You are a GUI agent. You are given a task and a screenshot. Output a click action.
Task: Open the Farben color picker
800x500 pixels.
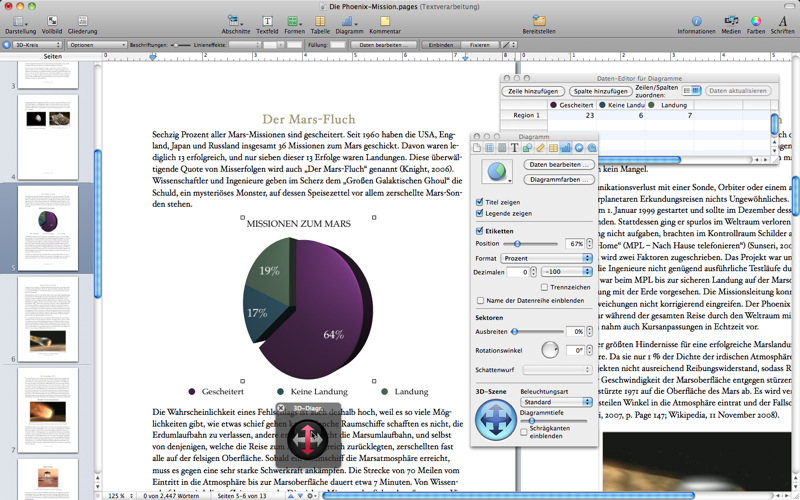pos(756,20)
